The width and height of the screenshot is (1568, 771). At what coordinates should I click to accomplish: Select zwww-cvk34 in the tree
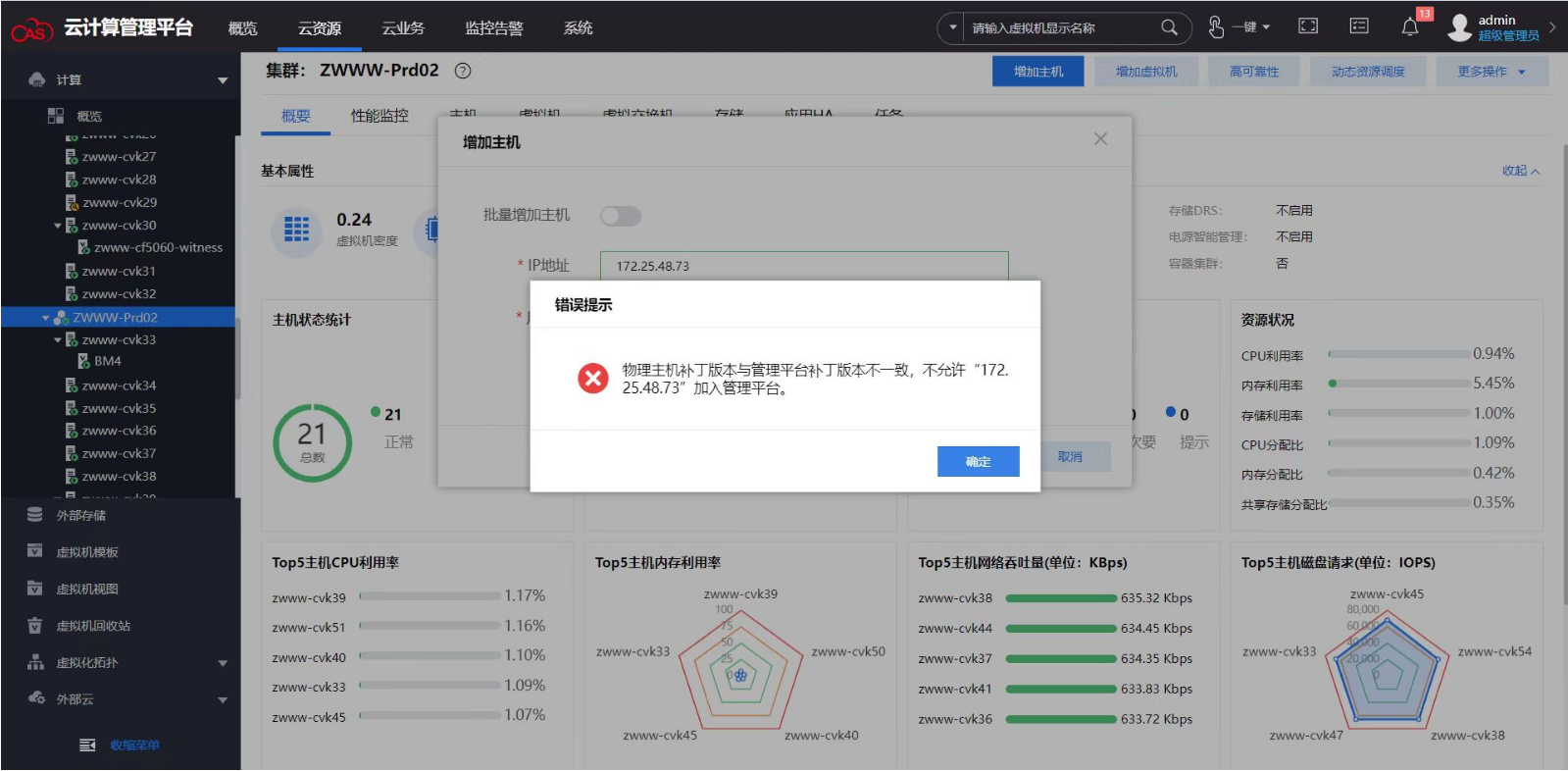click(x=120, y=385)
